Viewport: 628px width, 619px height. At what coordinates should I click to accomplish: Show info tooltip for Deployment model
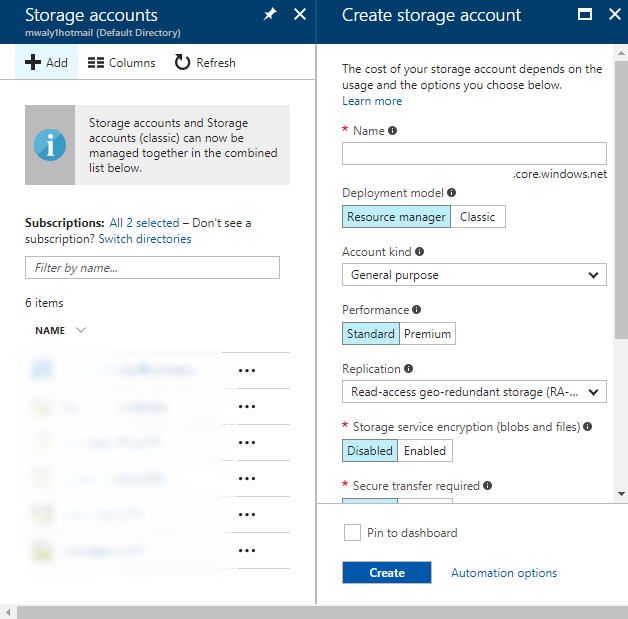[451, 193]
